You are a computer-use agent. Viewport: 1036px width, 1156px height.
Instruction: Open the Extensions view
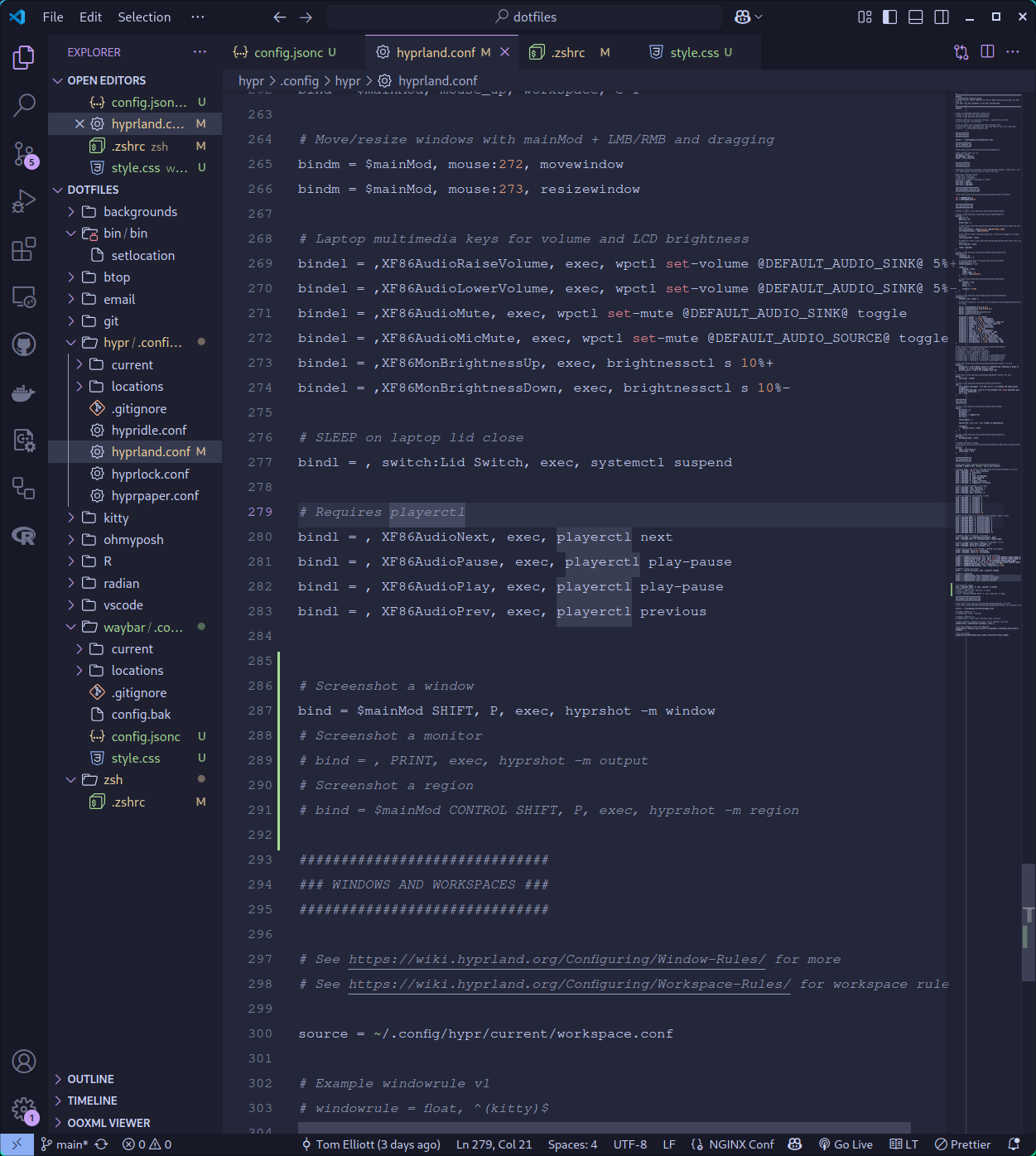click(24, 249)
